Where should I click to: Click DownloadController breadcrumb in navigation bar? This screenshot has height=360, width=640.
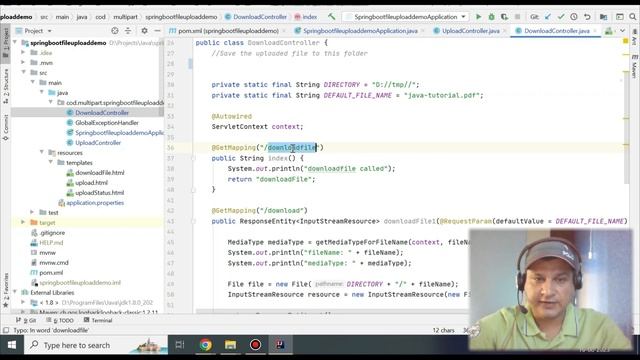point(256,17)
